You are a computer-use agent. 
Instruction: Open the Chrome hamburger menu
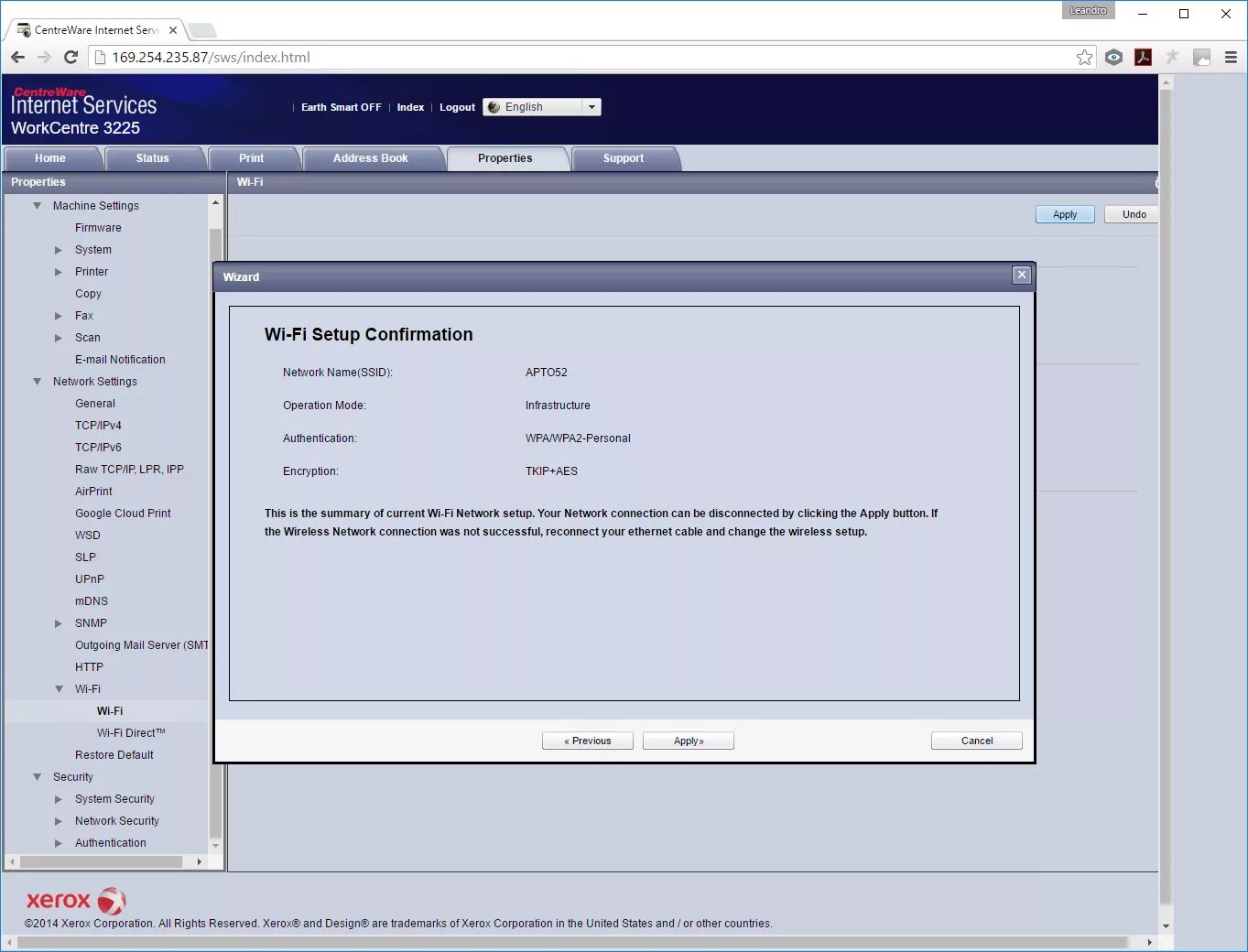pyautogui.click(x=1231, y=58)
